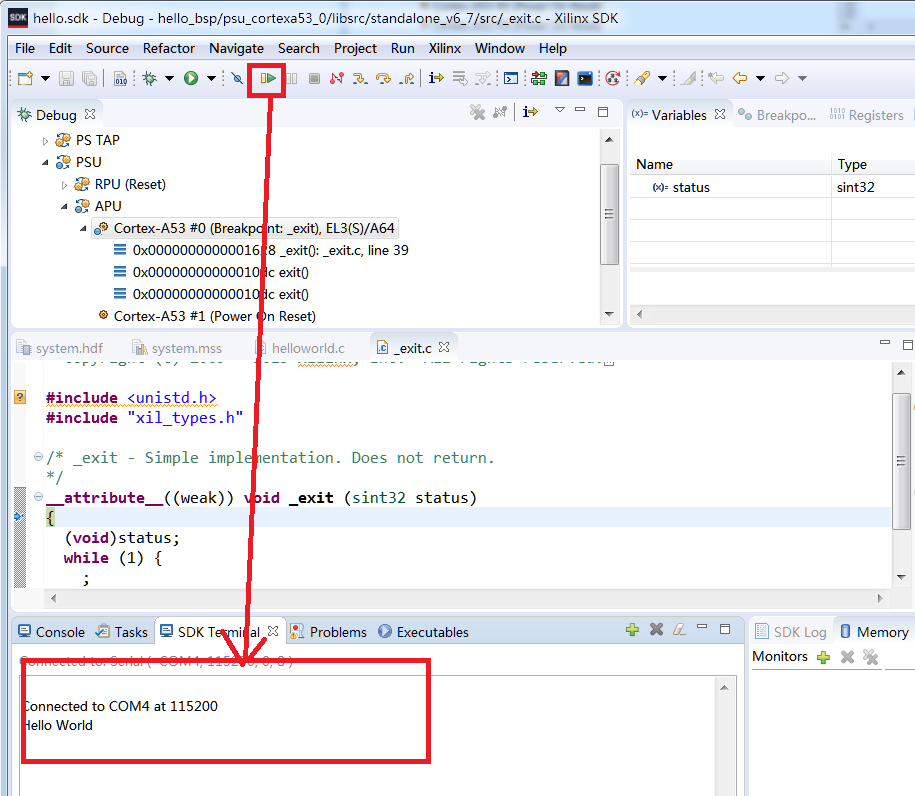
Task: Open the Xilinx menu
Action: (x=444, y=48)
